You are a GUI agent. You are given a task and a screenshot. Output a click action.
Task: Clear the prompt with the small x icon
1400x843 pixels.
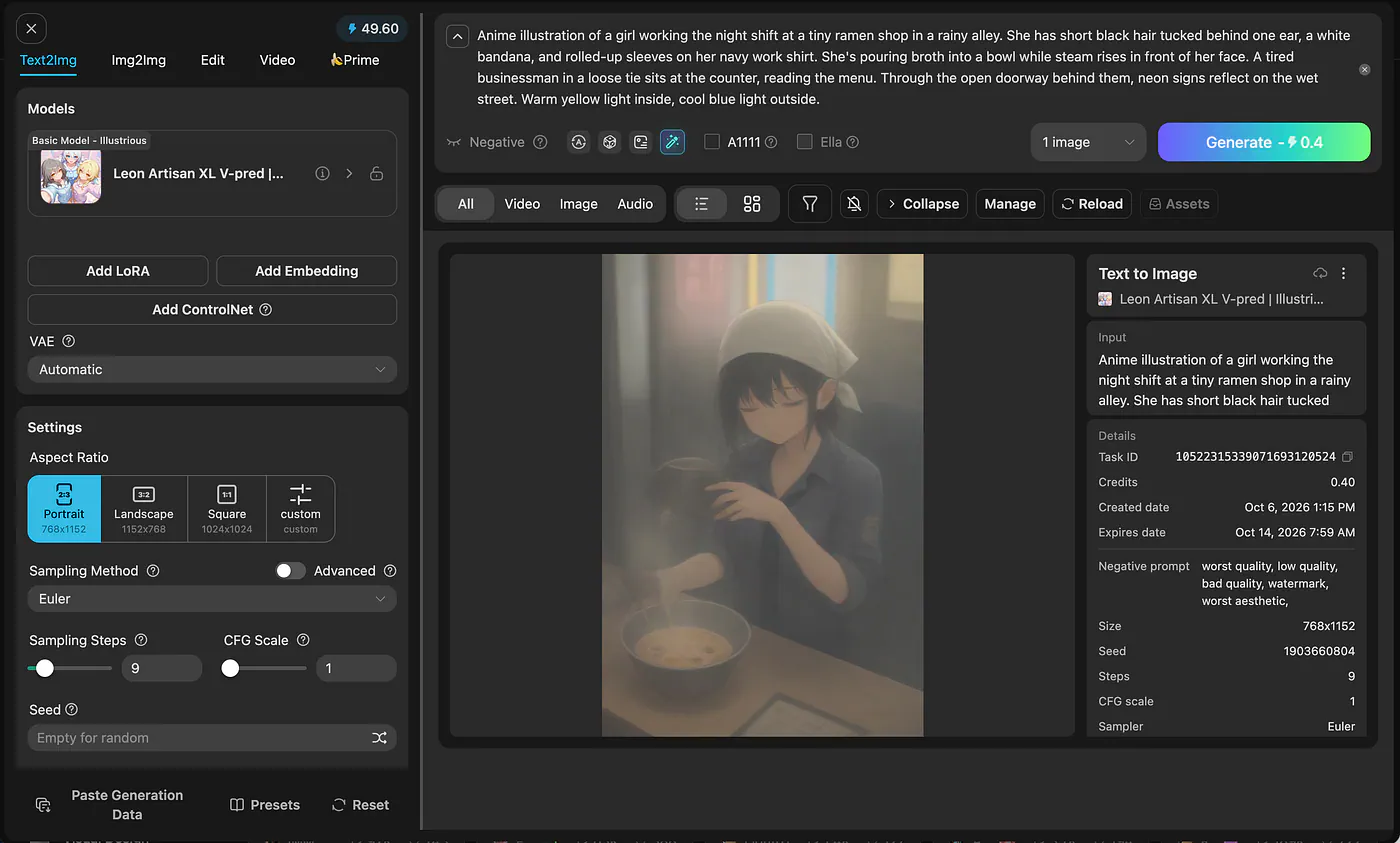pyautogui.click(x=1364, y=70)
